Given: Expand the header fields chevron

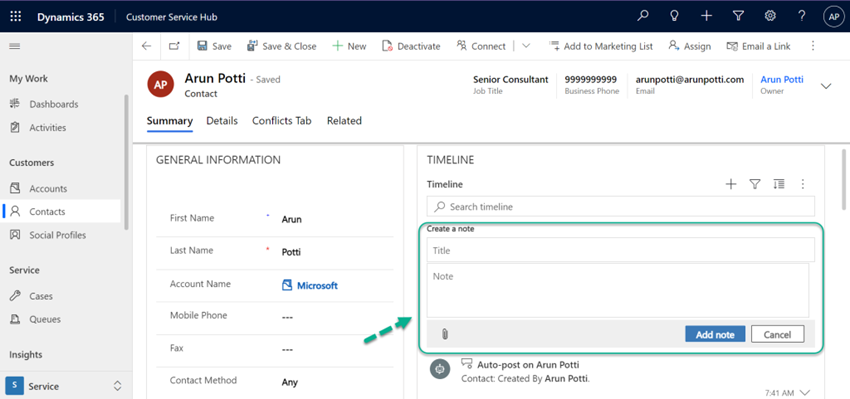Looking at the screenshot, I should 826,86.
